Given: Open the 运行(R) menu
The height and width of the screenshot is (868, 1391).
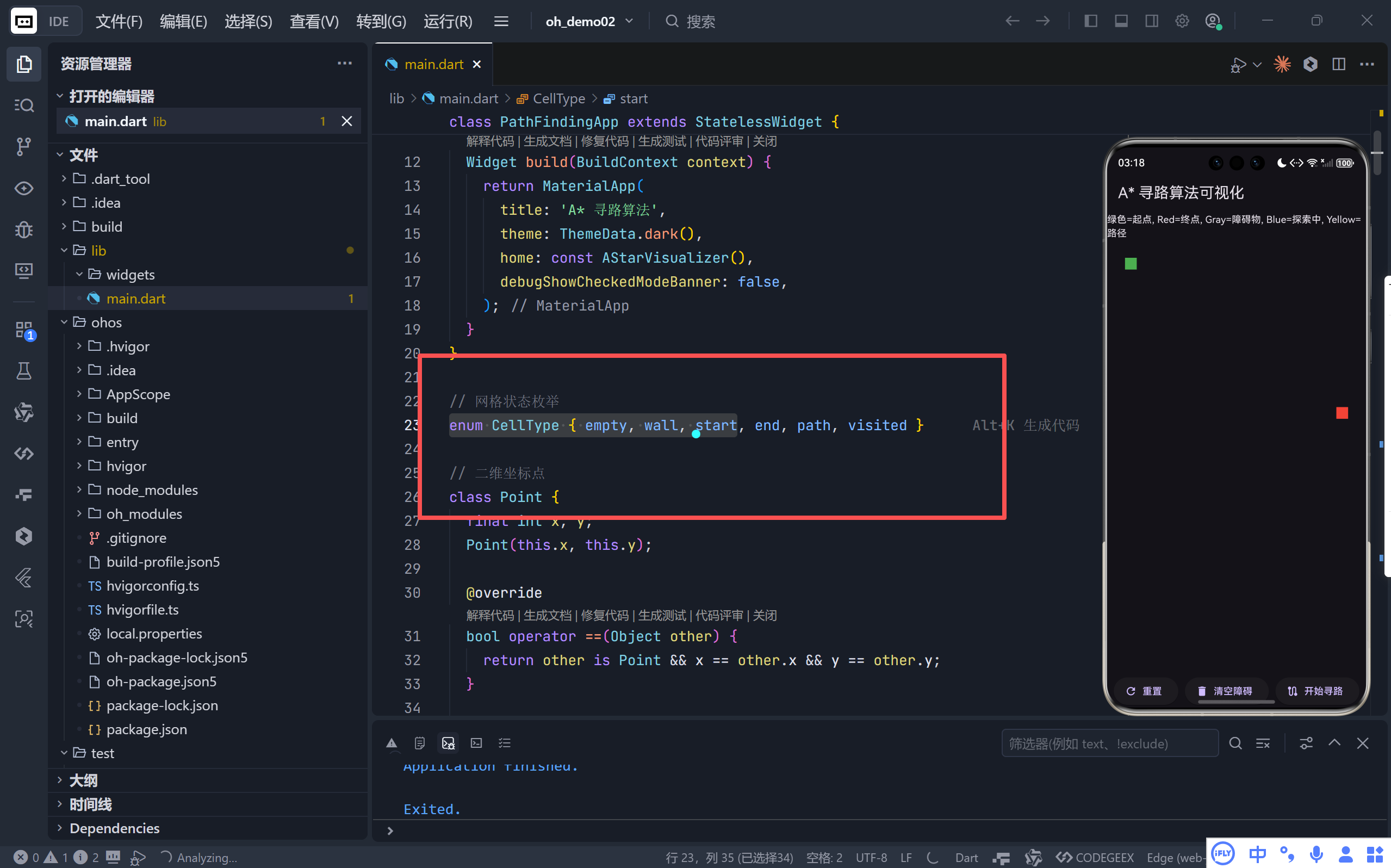Looking at the screenshot, I should click(448, 21).
